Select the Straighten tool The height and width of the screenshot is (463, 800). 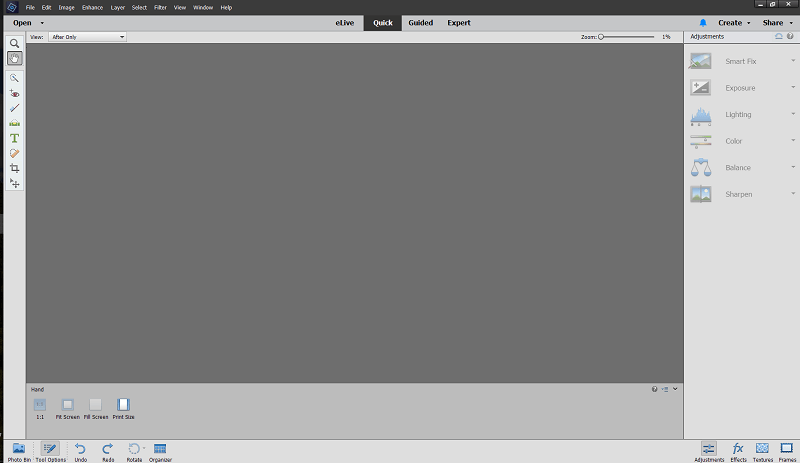tap(14, 123)
